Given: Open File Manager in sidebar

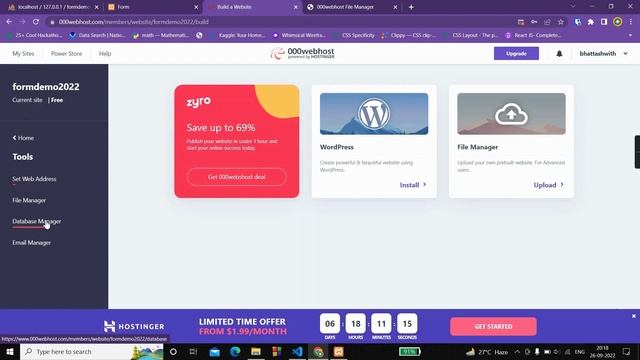Looking at the screenshot, I should coord(29,200).
